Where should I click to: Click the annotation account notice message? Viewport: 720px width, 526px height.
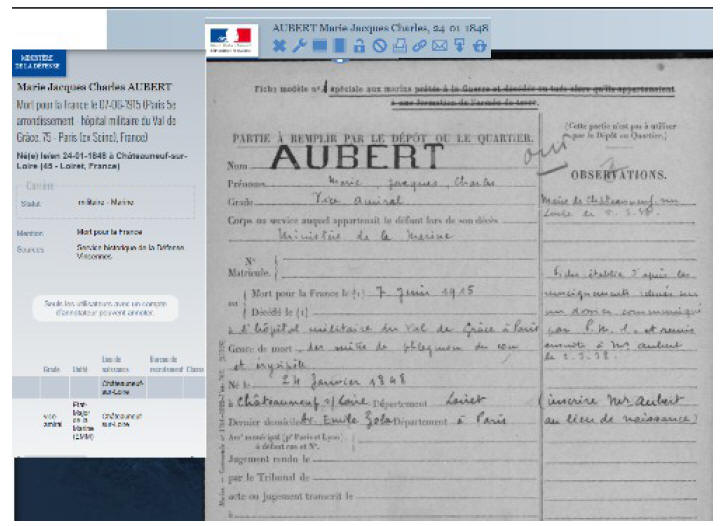[x=104, y=309]
